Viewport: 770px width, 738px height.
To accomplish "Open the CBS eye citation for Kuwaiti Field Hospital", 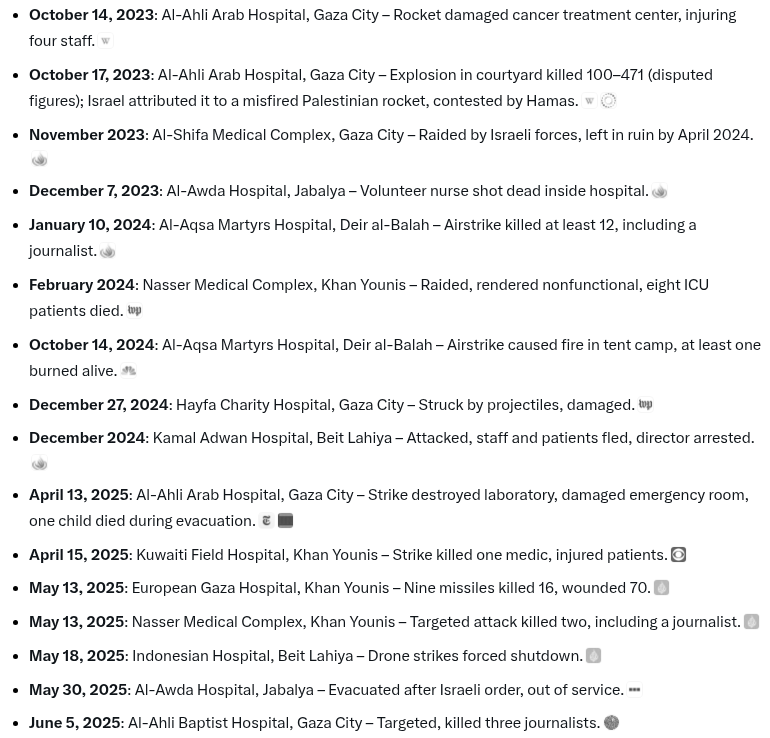I will (678, 555).
